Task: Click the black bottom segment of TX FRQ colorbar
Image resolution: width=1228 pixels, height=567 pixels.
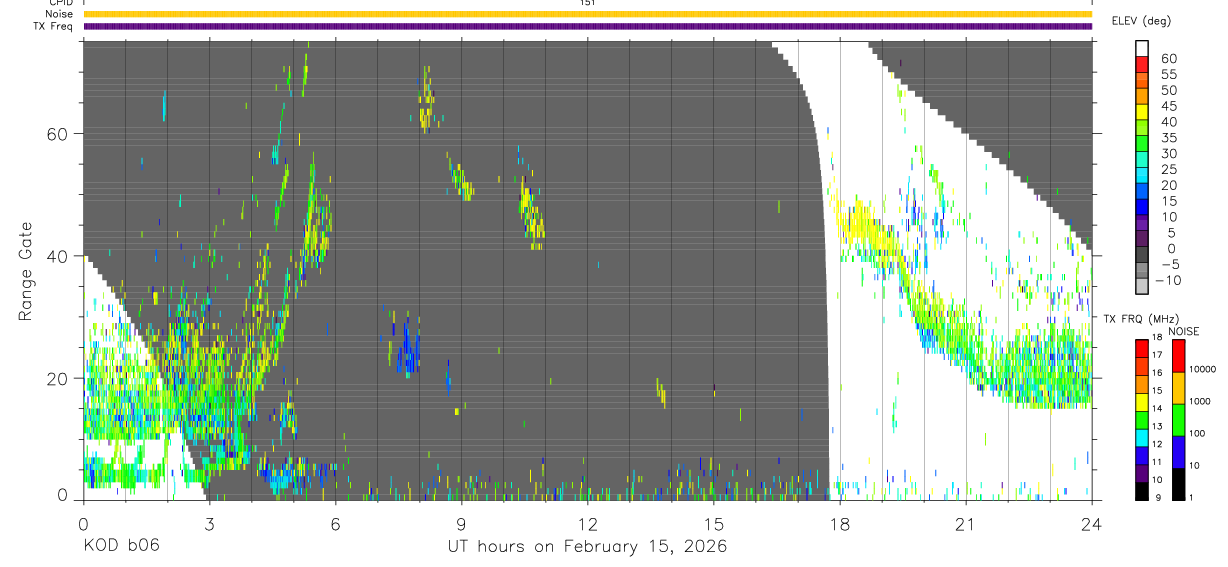Action: tap(1142, 490)
